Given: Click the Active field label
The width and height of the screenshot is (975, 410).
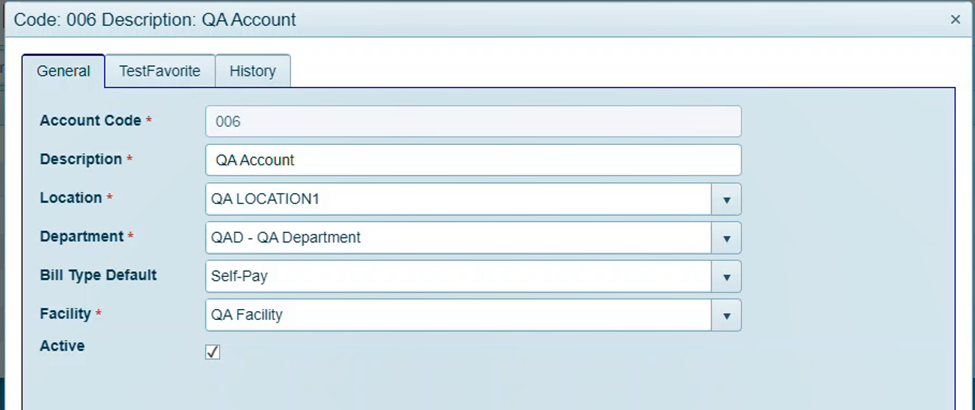Looking at the screenshot, I should point(62,346).
